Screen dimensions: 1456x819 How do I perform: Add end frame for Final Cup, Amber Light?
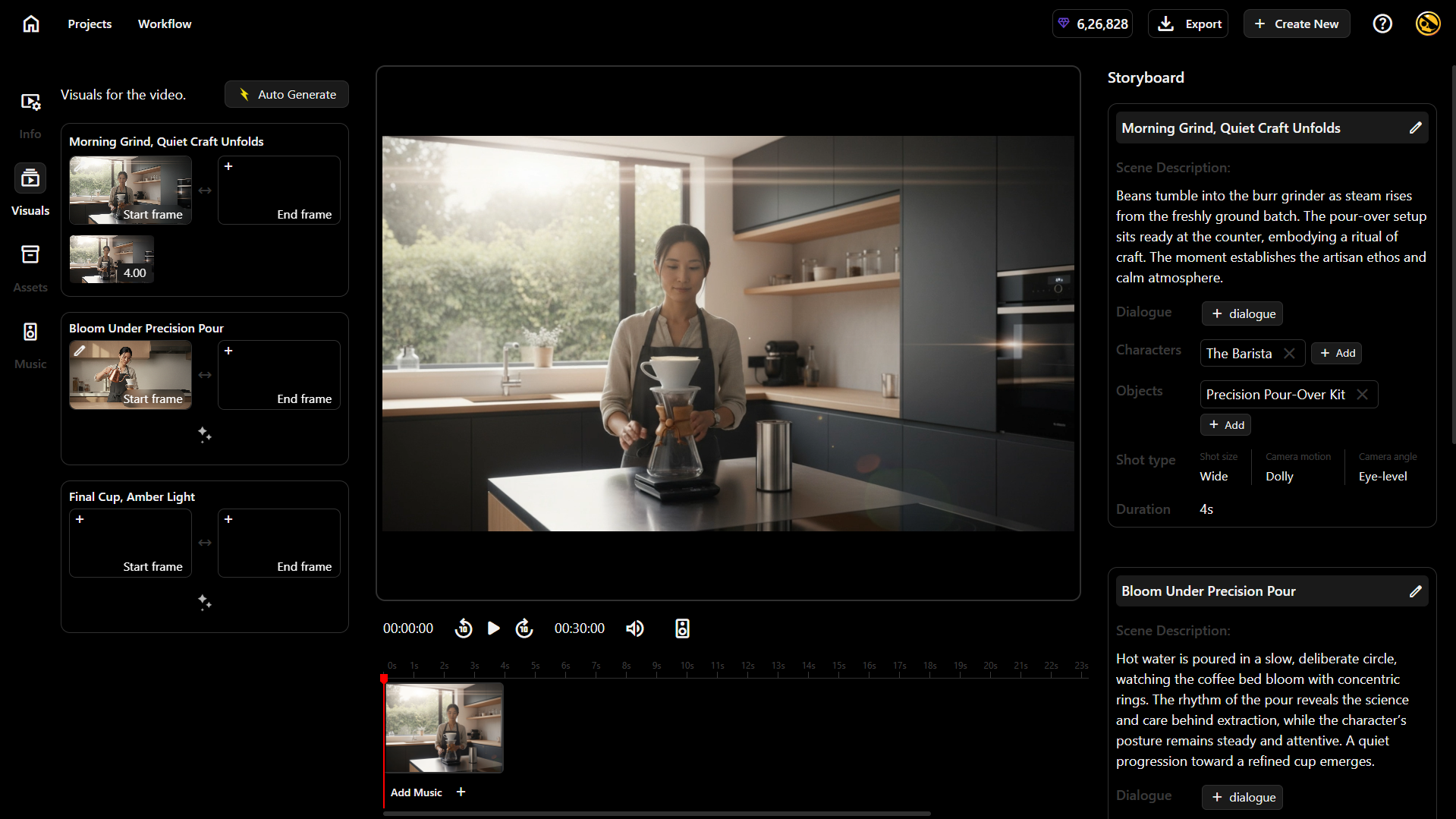[x=279, y=543]
